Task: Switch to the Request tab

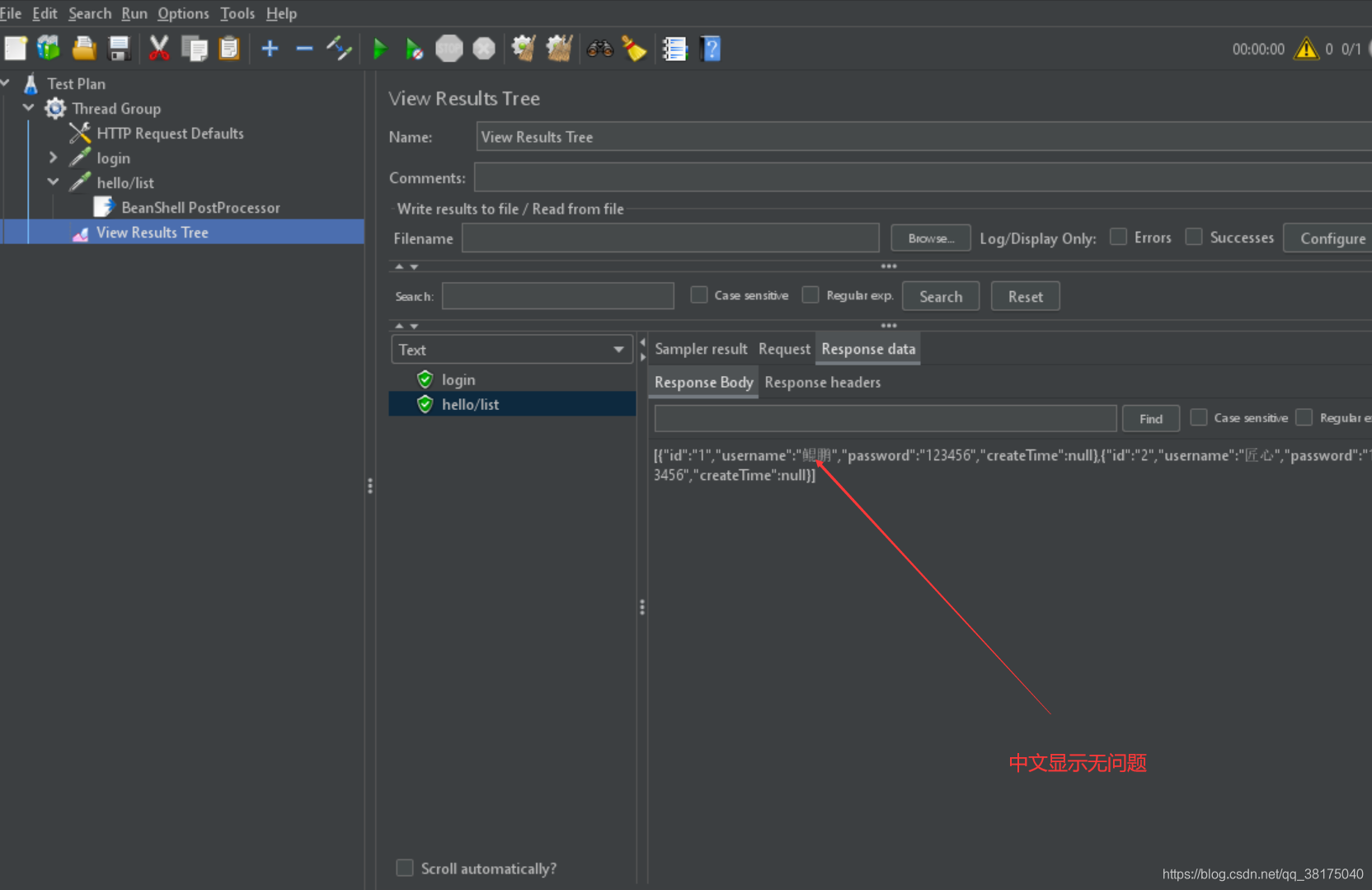Action: coord(784,349)
